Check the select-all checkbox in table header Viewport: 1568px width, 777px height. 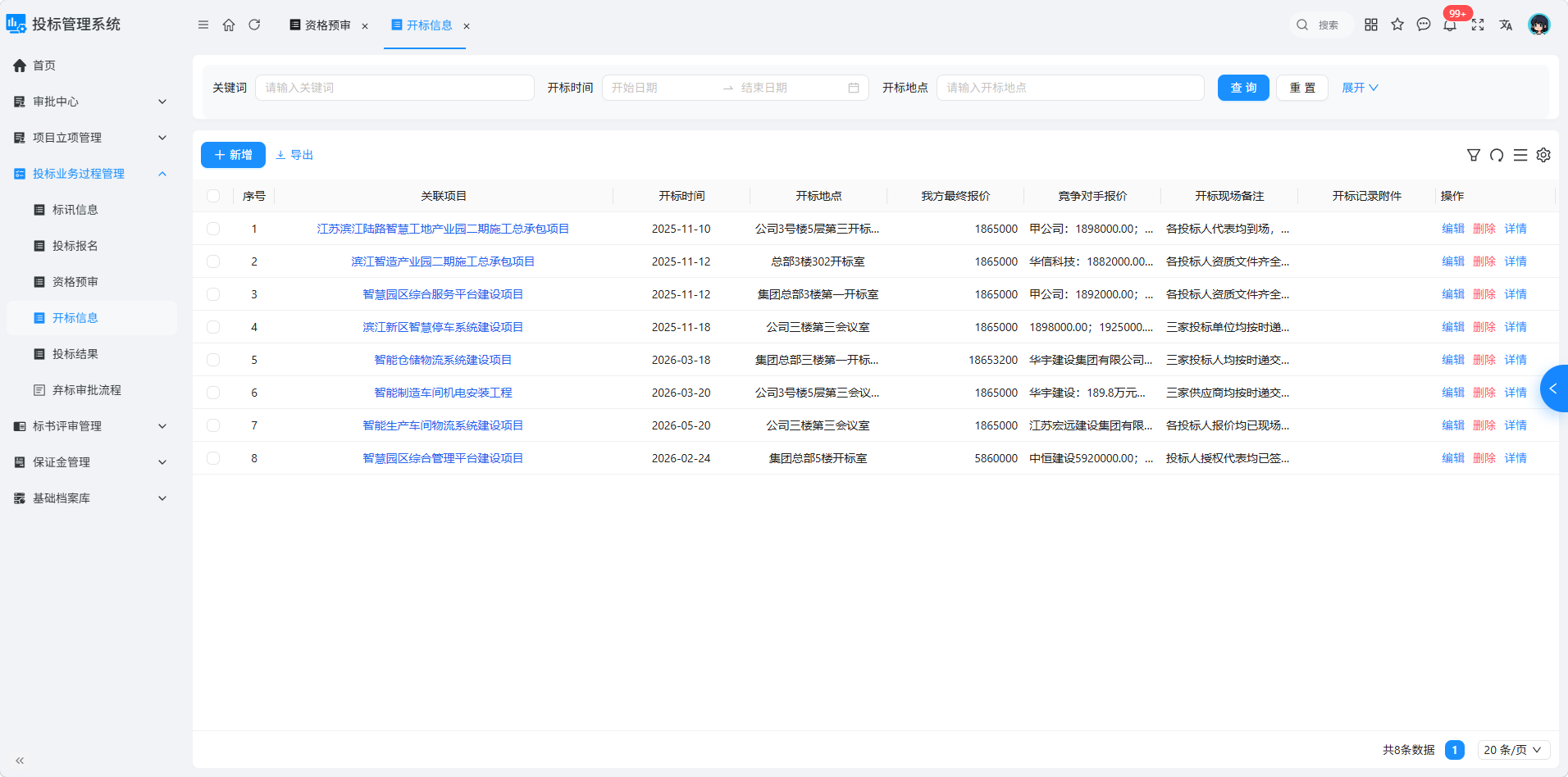point(213,196)
